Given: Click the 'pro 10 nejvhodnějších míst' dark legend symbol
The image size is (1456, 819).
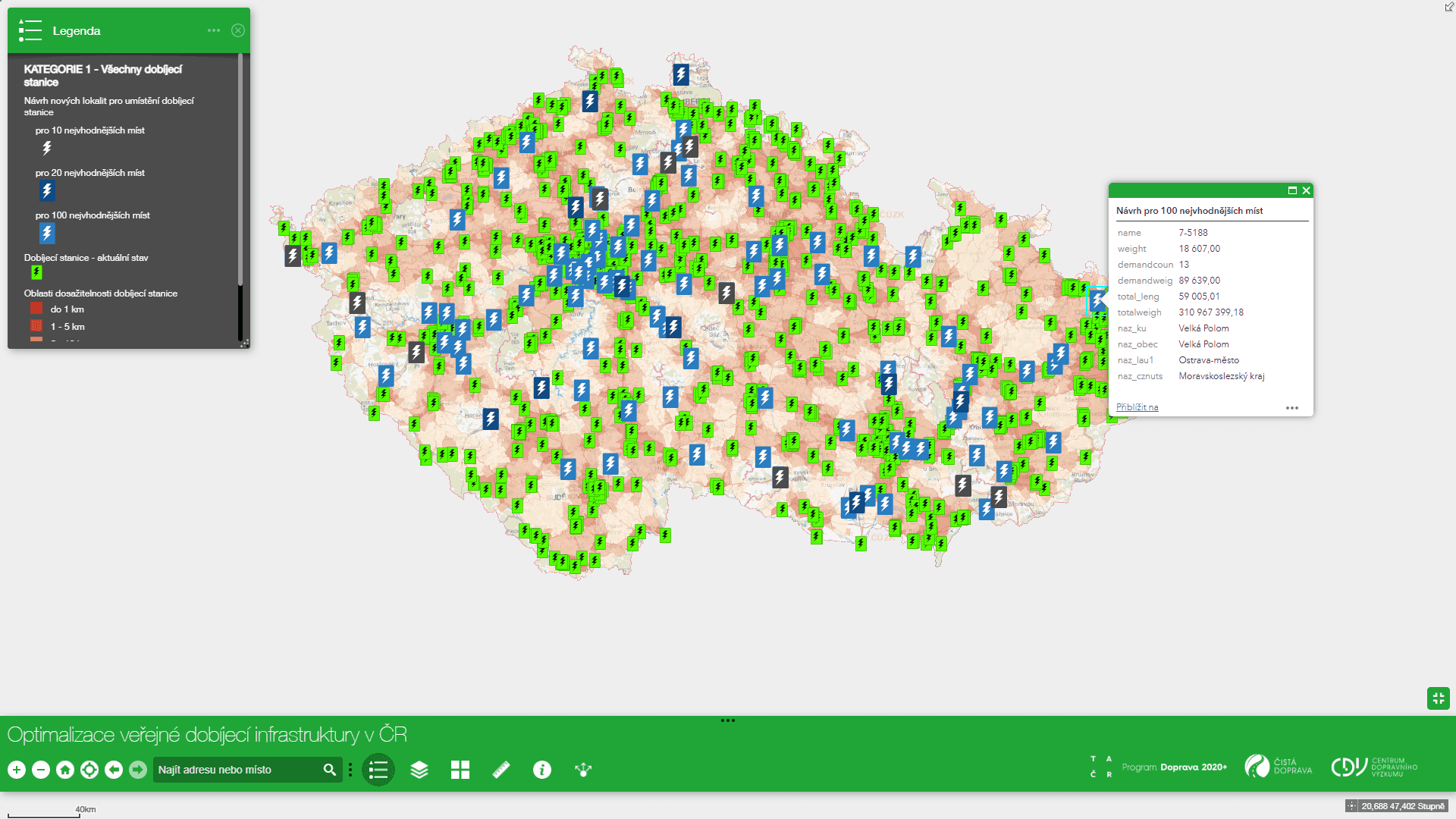Looking at the screenshot, I should tap(47, 148).
